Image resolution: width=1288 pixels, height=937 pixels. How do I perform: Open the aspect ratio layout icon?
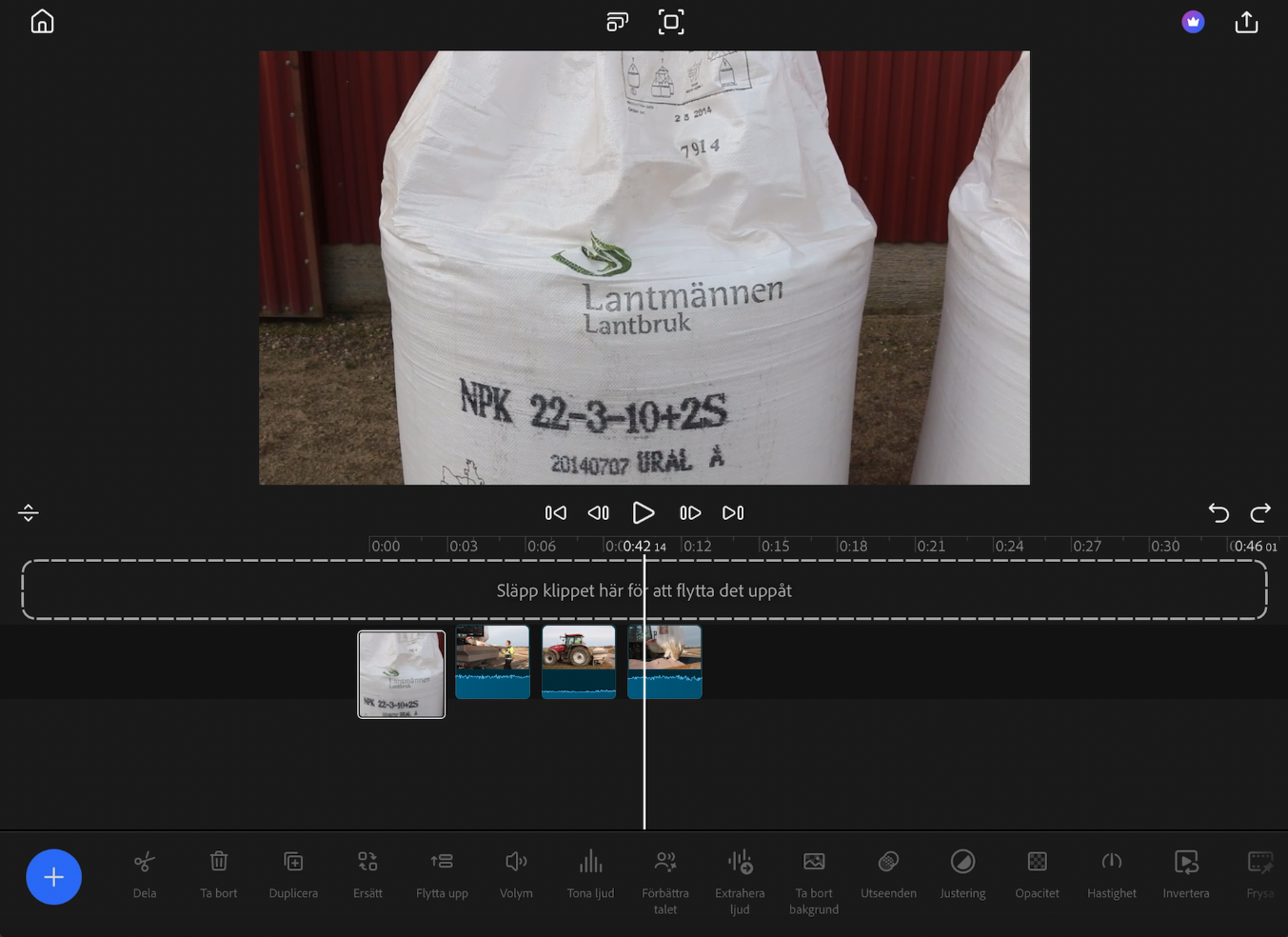pyautogui.click(x=617, y=22)
